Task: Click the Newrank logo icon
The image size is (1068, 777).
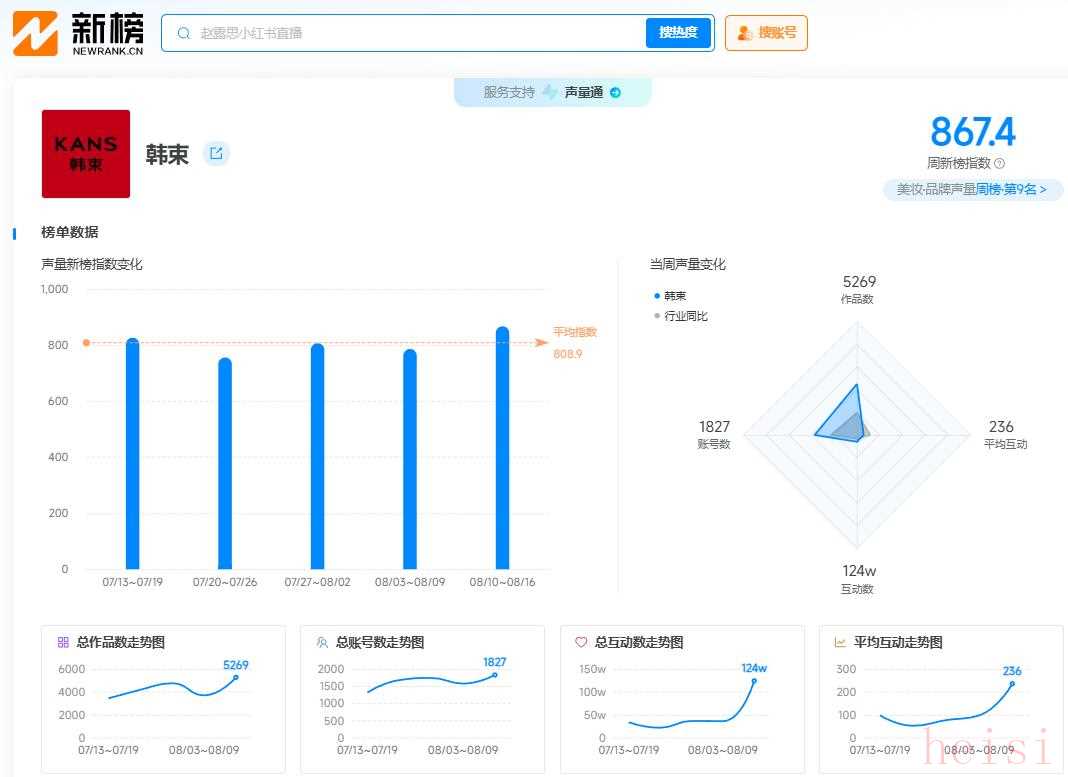Action: click(35, 33)
